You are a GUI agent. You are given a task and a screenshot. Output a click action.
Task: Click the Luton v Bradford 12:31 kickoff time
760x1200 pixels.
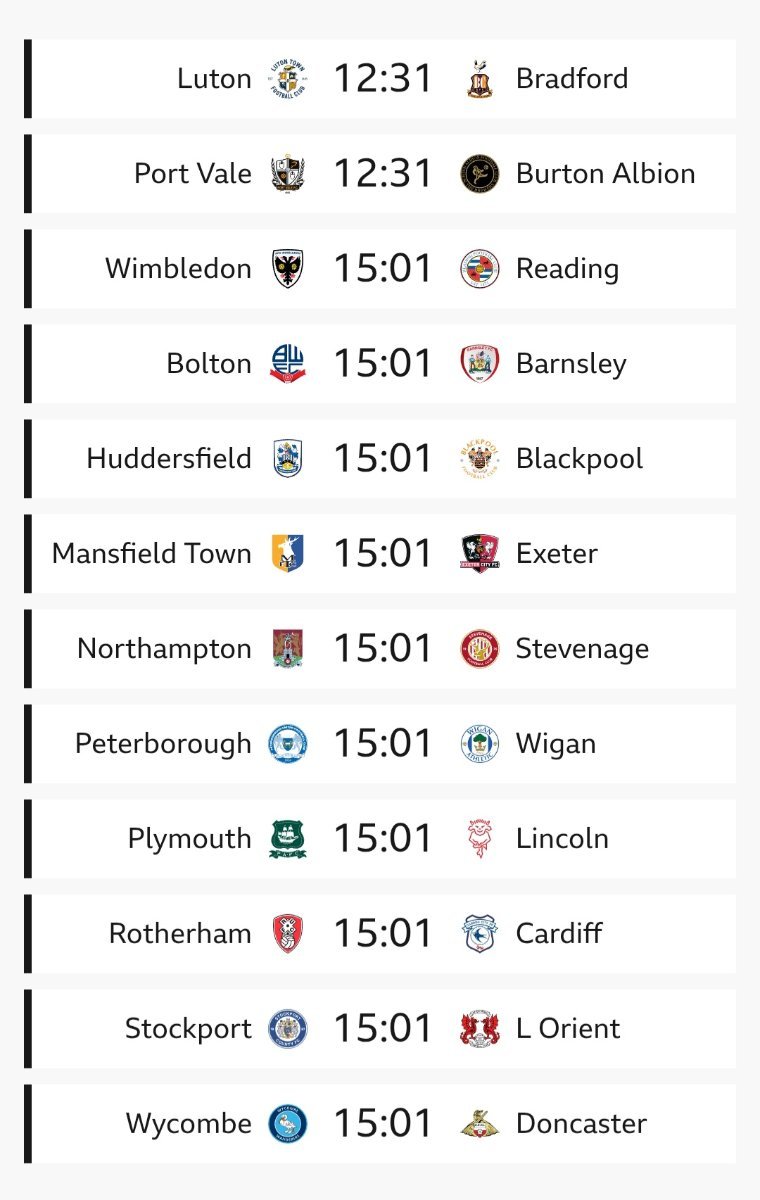click(383, 79)
